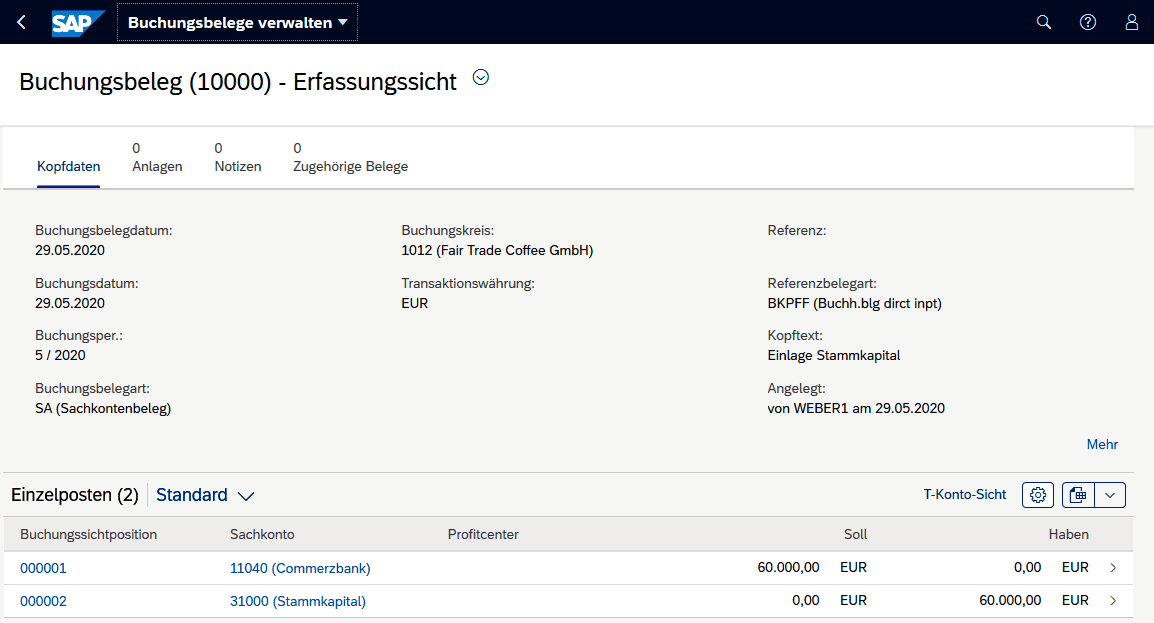The height and width of the screenshot is (623, 1154).
Task: Click the back arrow in header
Action: pos(22,22)
